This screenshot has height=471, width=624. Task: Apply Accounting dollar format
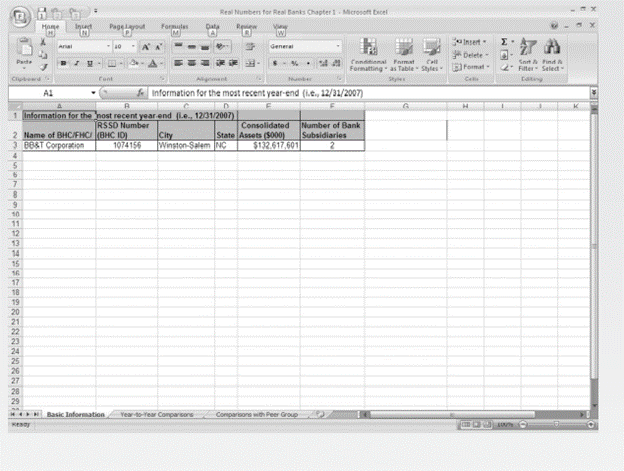pyautogui.click(x=275, y=63)
